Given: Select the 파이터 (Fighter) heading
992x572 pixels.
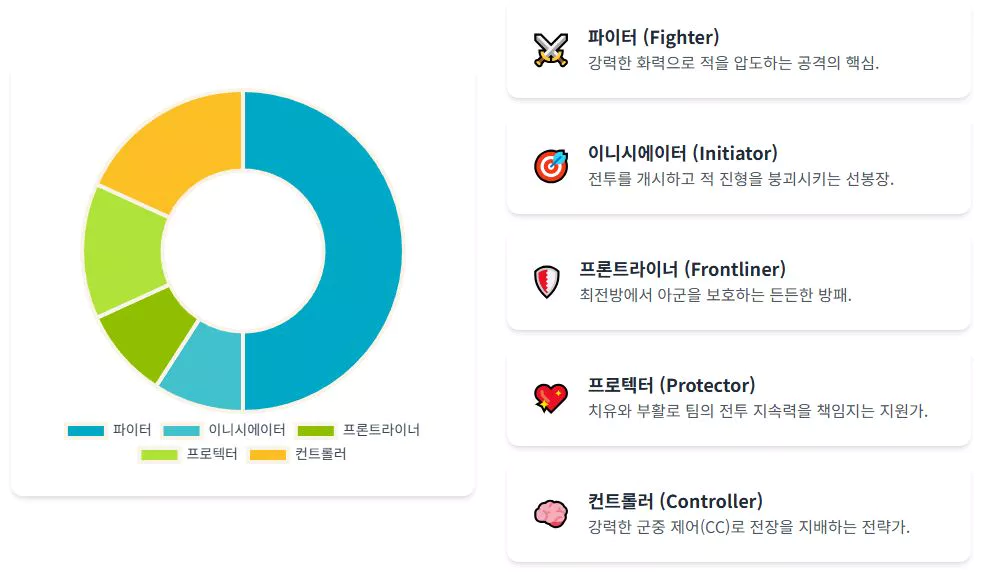Looking at the screenshot, I should click(x=653, y=38).
